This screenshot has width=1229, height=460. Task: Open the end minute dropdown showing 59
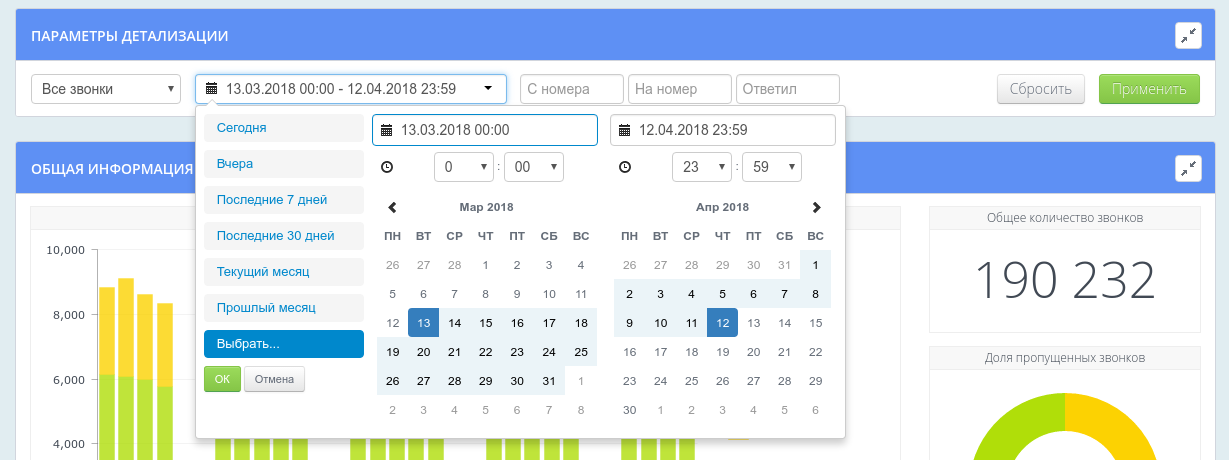pos(771,167)
